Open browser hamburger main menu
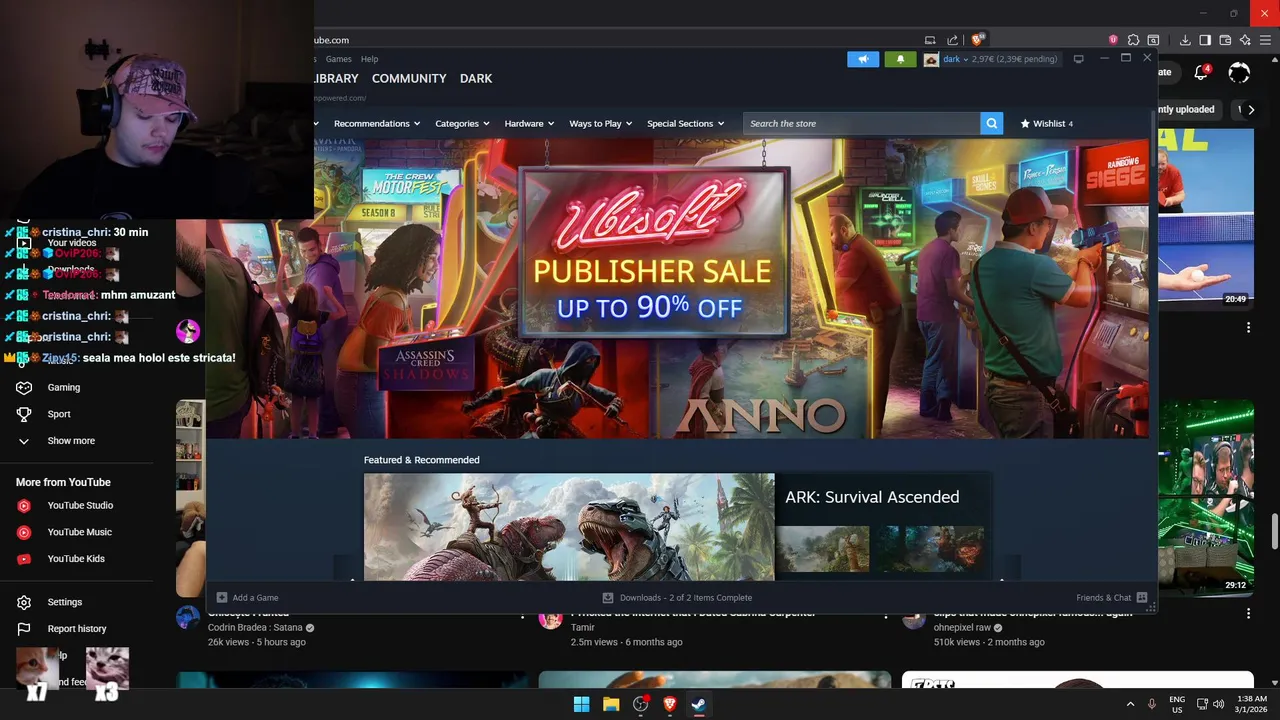This screenshot has height=720, width=1280. click(x=1266, y=40)
